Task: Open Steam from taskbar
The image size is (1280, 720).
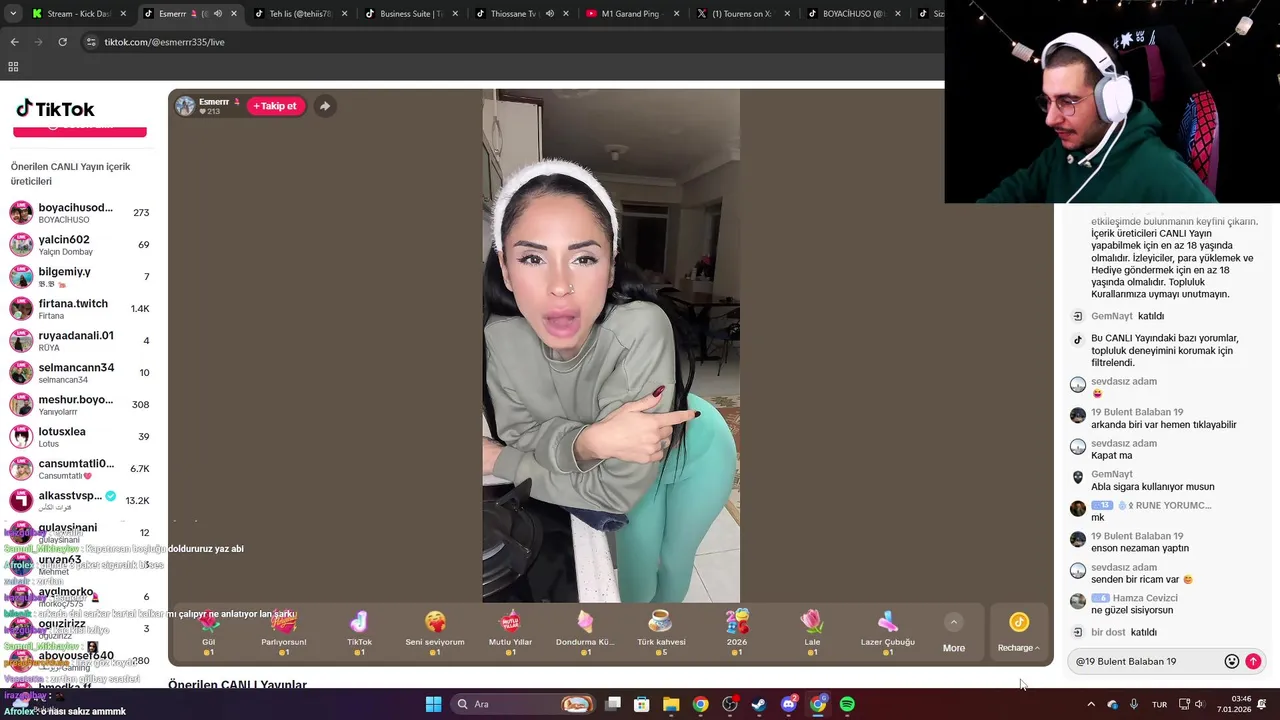Action: pyautogui.click(x=759, y=704)
